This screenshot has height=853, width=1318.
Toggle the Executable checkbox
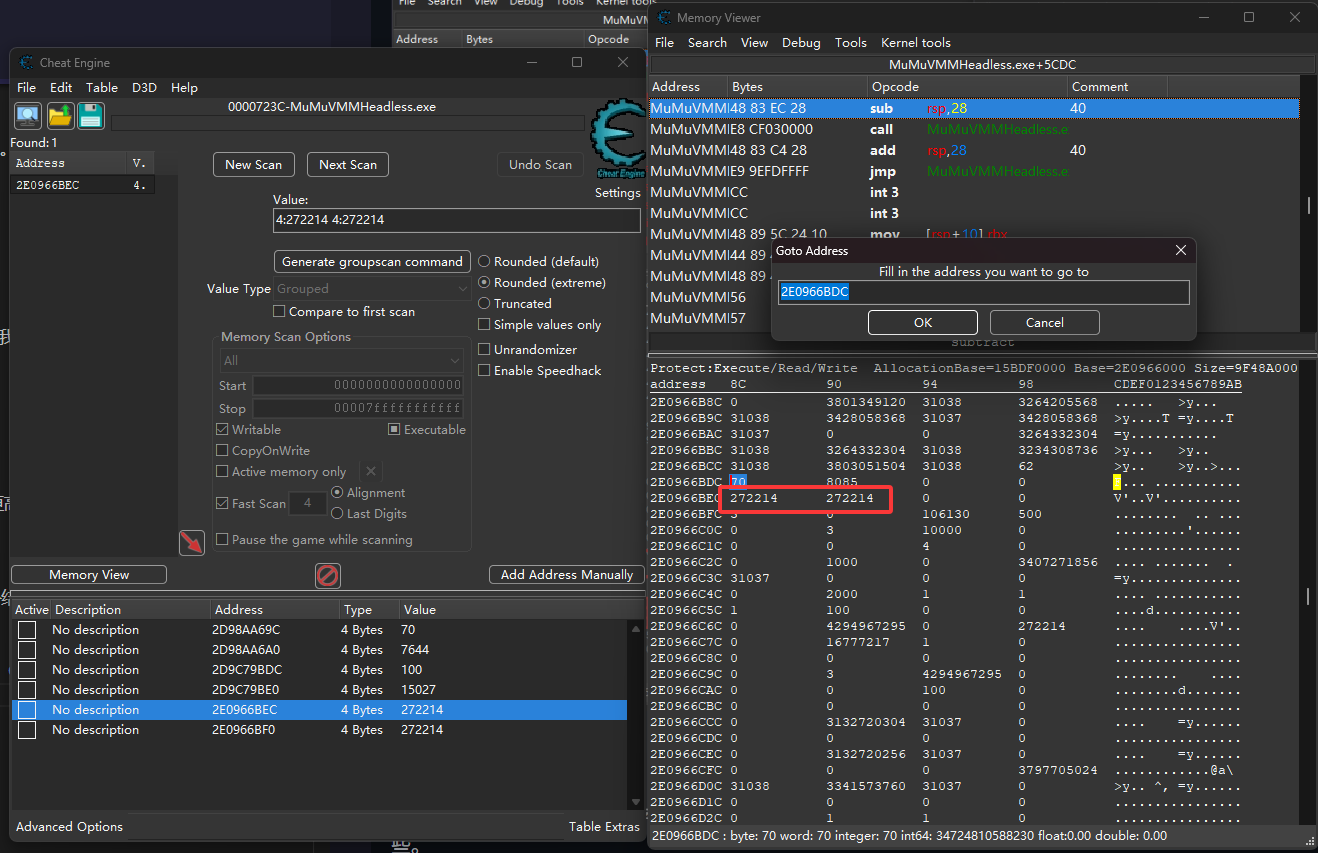395,430
